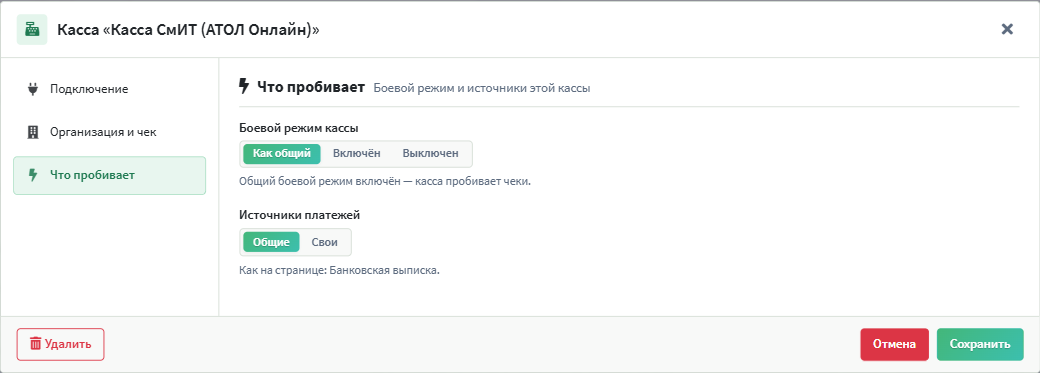Open the Подключение section

point(109,89)
